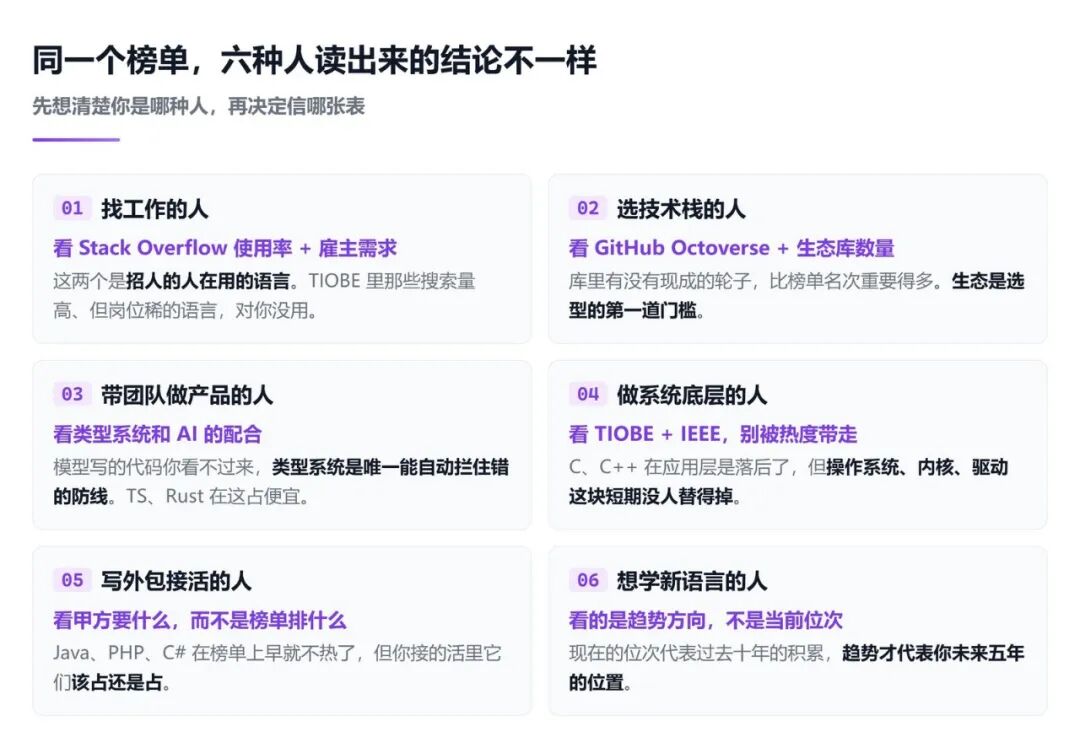Click the sentence 库里有没有现成的轮子
Image resolution: width=1080 pixels, height=737 pixels.
[x=660, y=281]
